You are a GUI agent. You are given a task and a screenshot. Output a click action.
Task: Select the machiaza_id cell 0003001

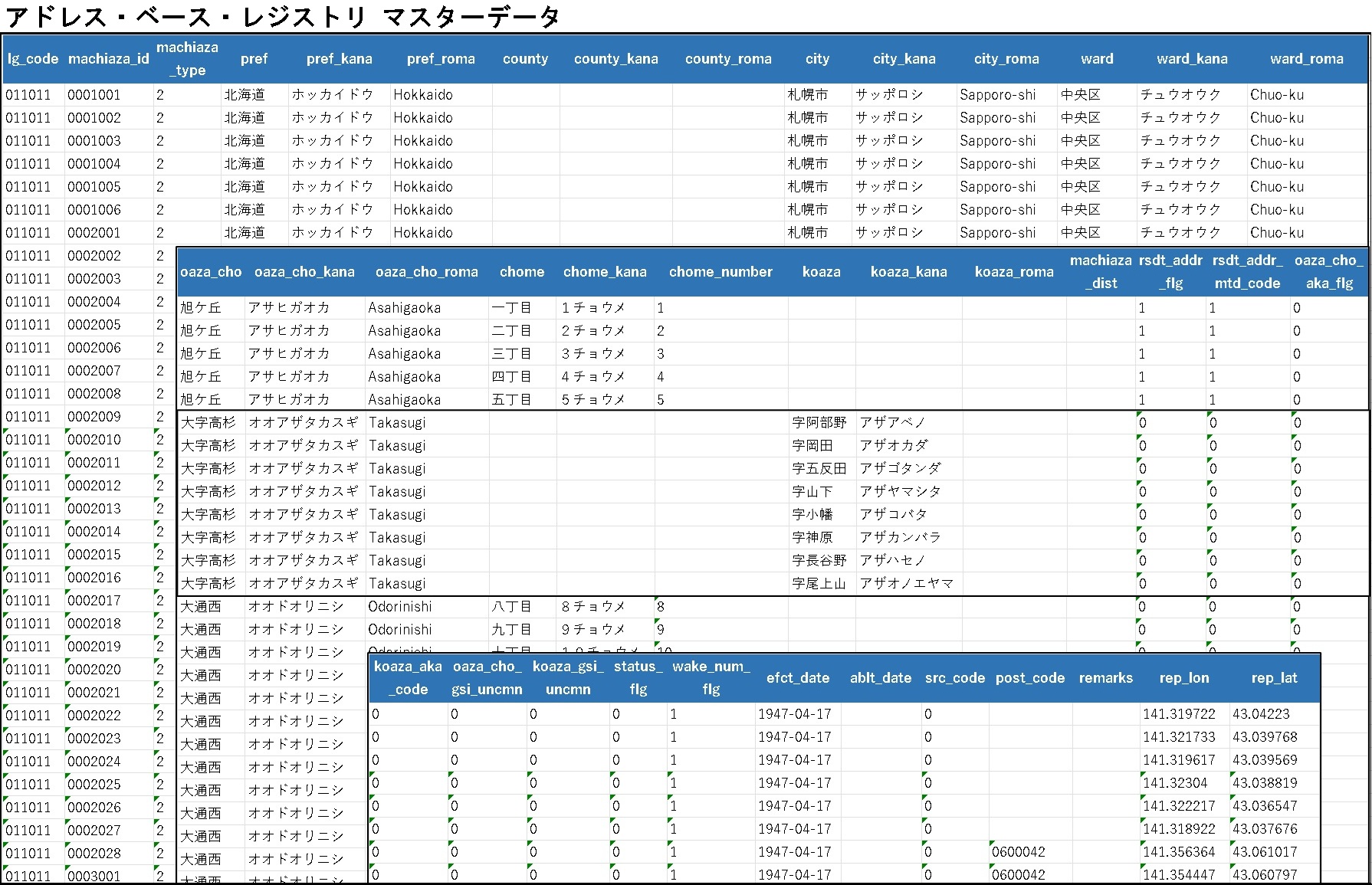94,876
